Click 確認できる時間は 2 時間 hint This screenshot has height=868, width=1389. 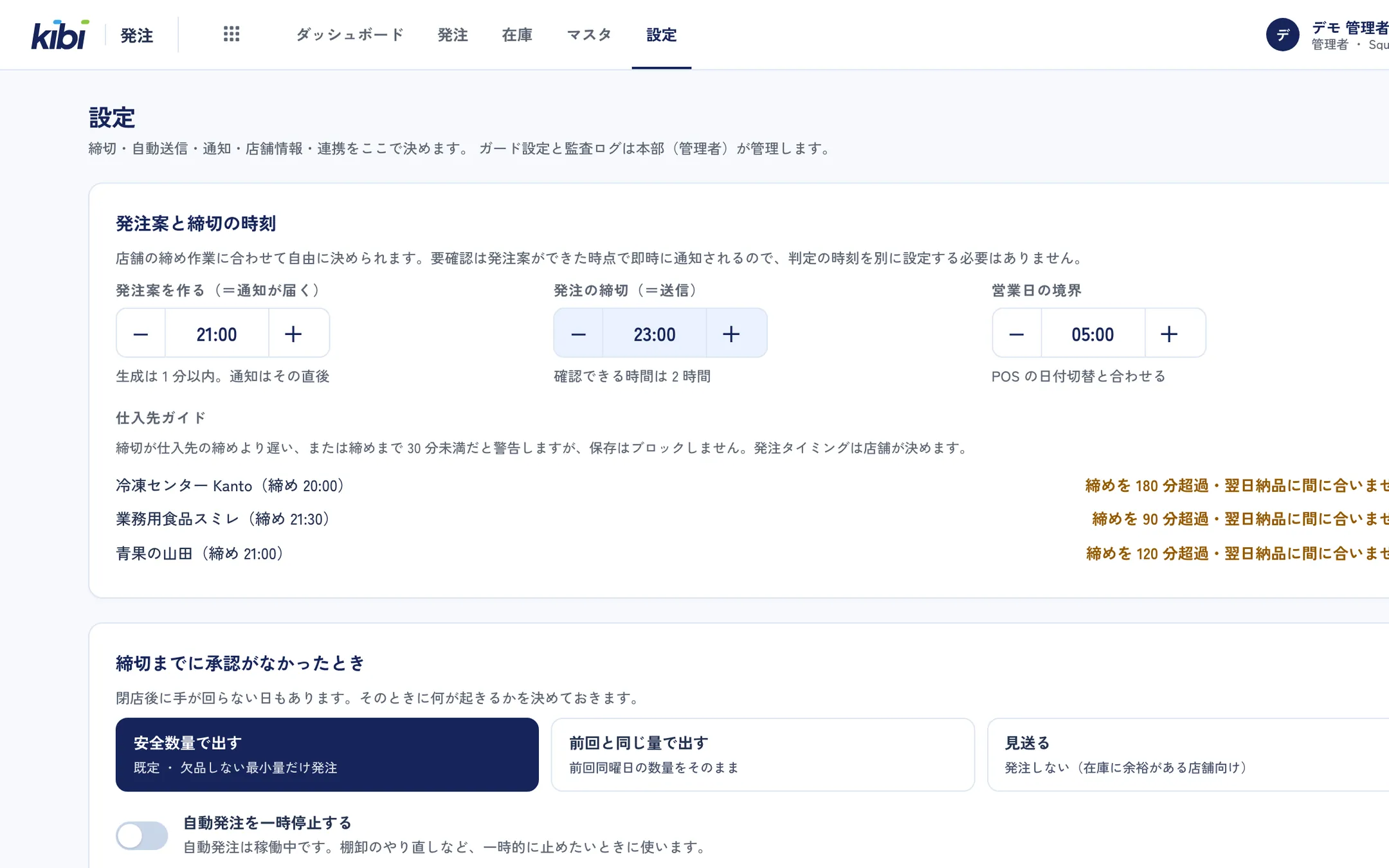point(632,376)
